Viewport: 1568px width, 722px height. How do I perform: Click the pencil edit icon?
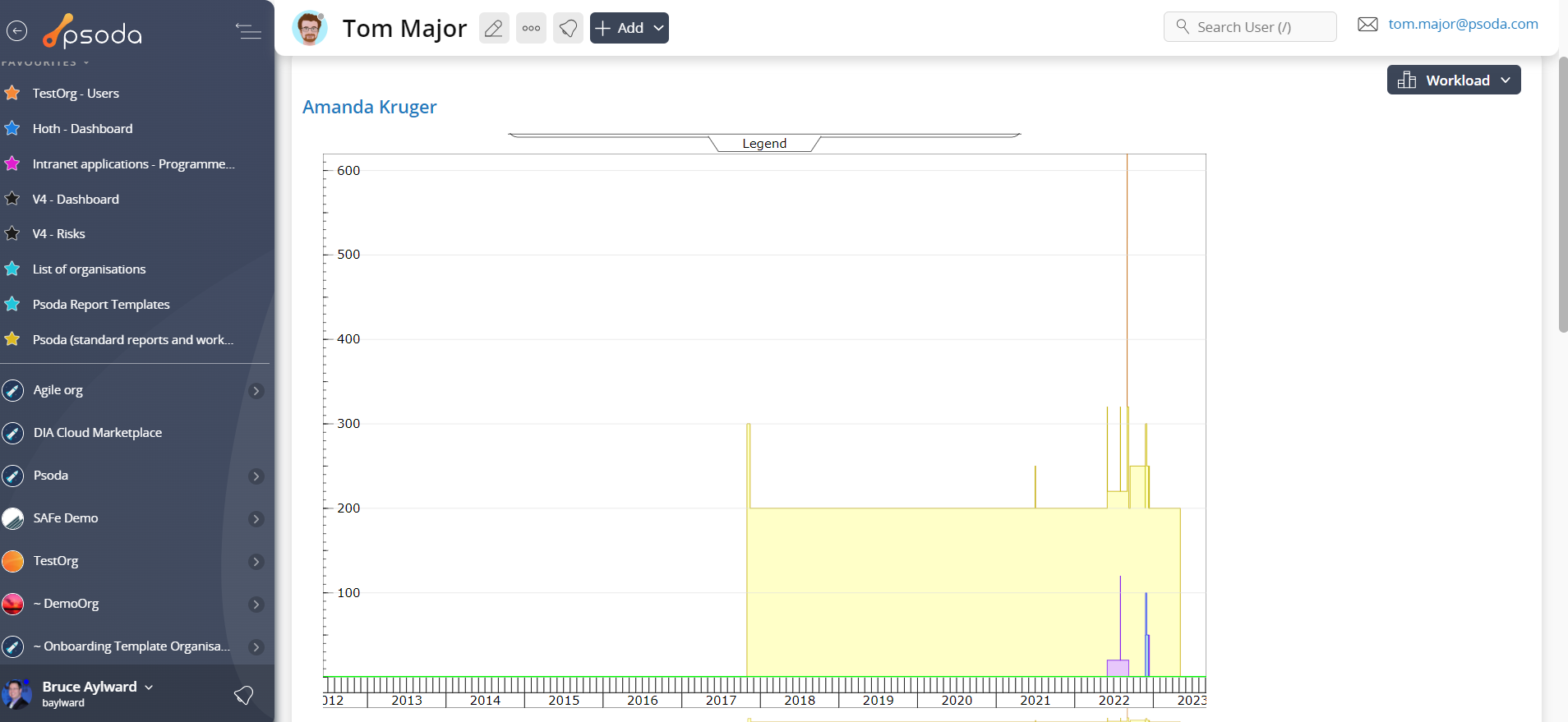tap(494, 28)
